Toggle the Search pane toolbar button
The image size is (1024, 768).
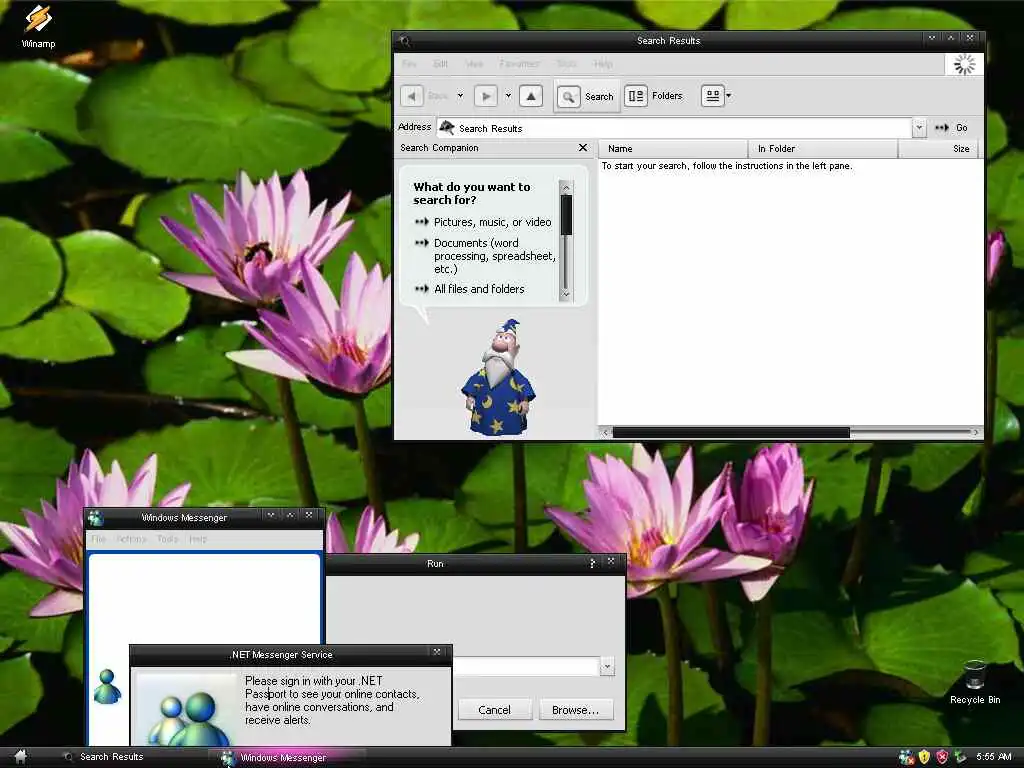pos(586,97)
